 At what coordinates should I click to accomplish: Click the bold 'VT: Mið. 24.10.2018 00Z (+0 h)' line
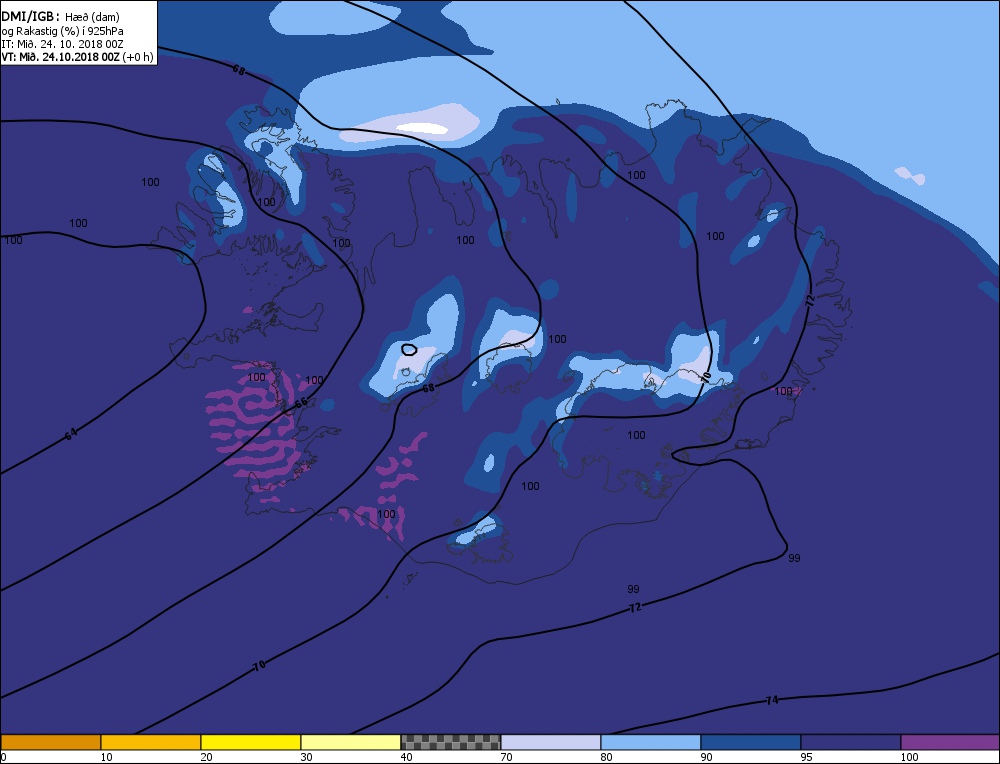tap(77, 57)
